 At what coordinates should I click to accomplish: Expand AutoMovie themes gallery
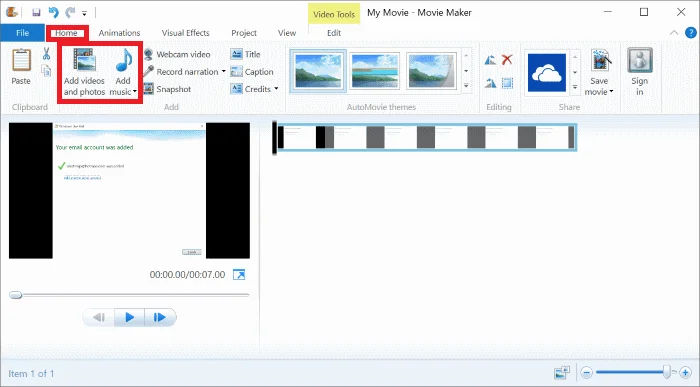[x=467, y=86]
